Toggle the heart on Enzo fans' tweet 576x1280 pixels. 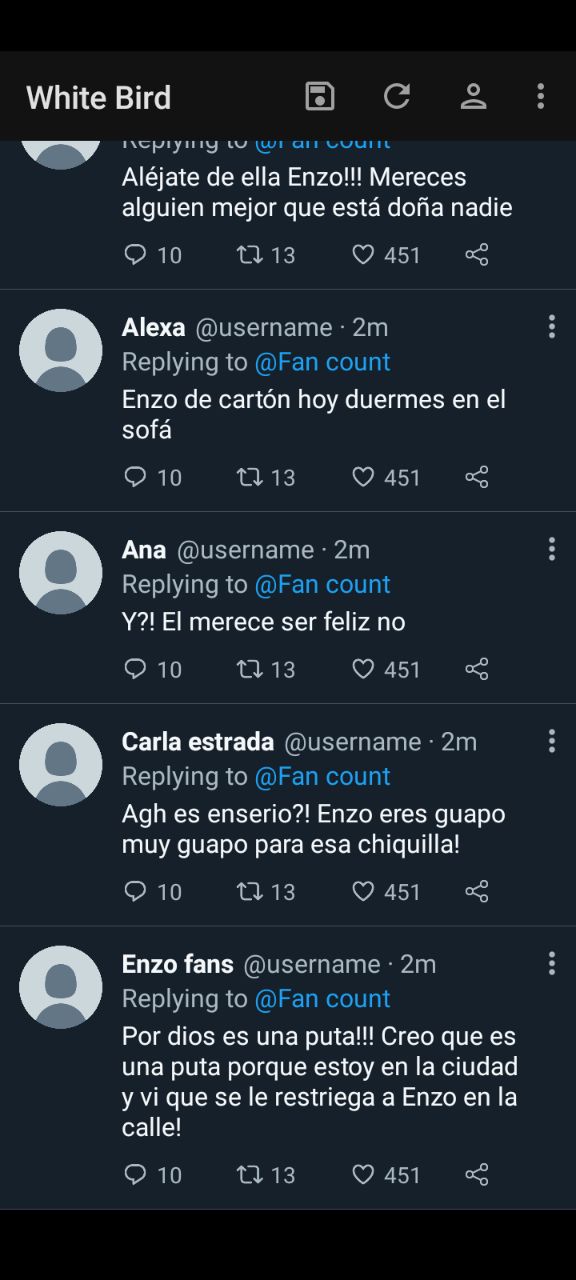point(363,1174)
